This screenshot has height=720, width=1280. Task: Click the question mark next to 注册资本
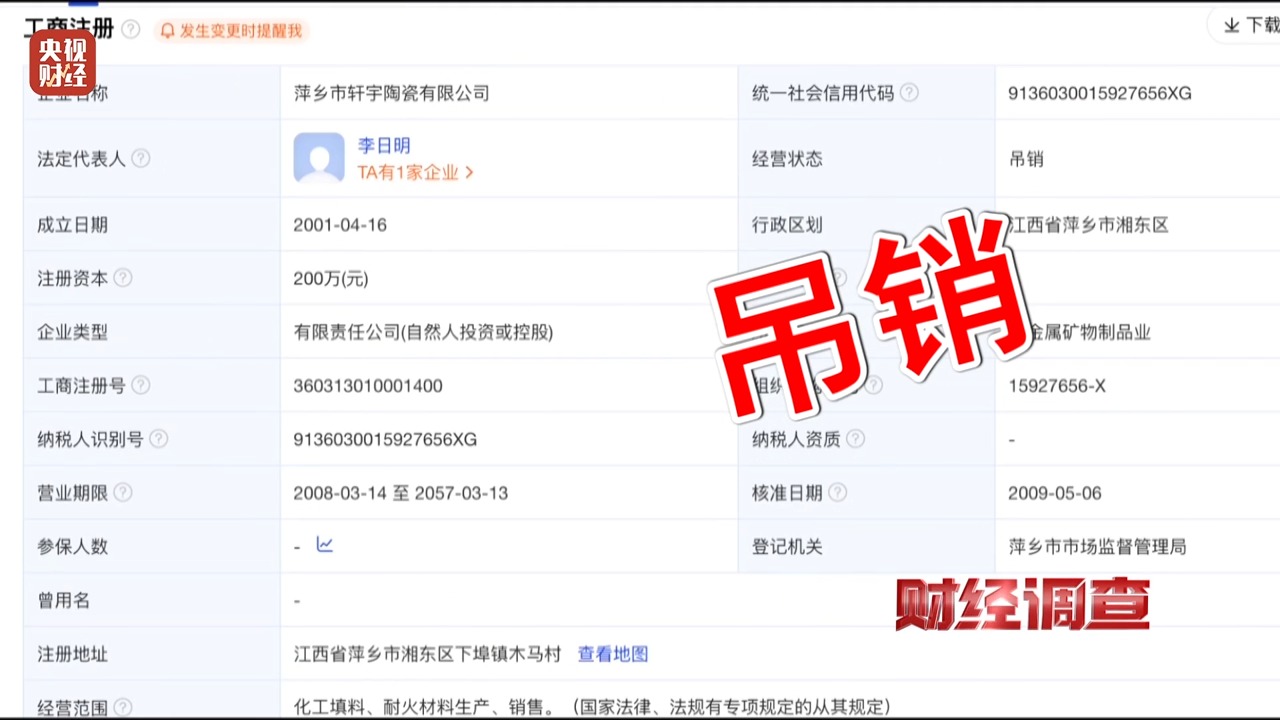(x=122, y=278)
